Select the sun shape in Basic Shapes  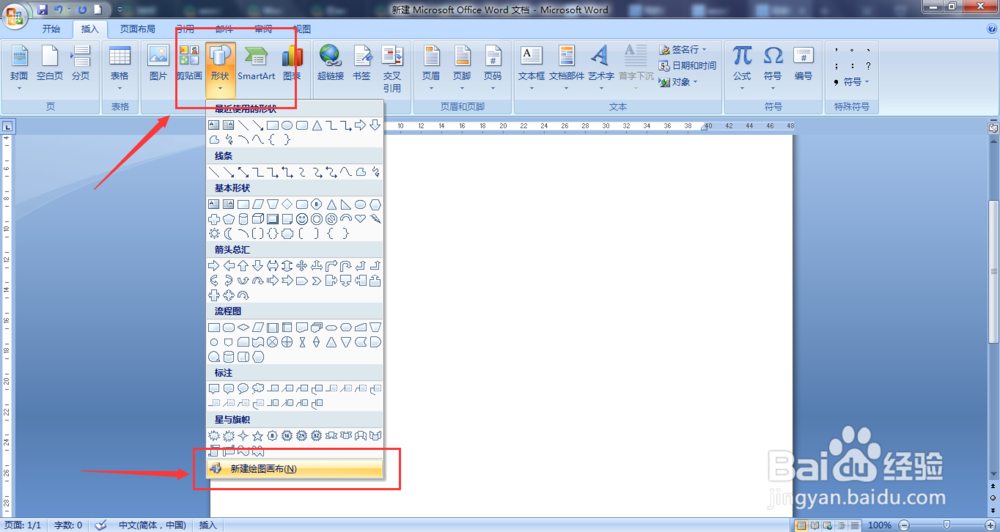[x=214, y=233]
